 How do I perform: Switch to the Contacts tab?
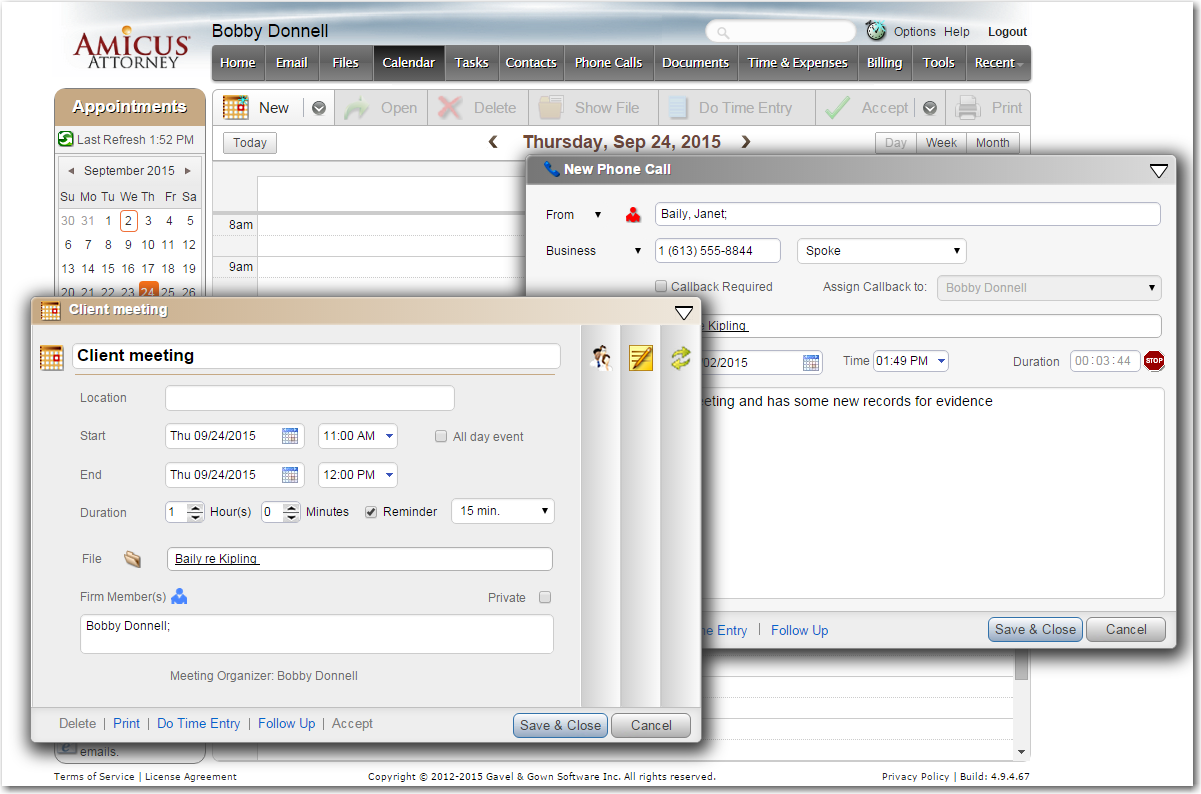tap(531, 62)
